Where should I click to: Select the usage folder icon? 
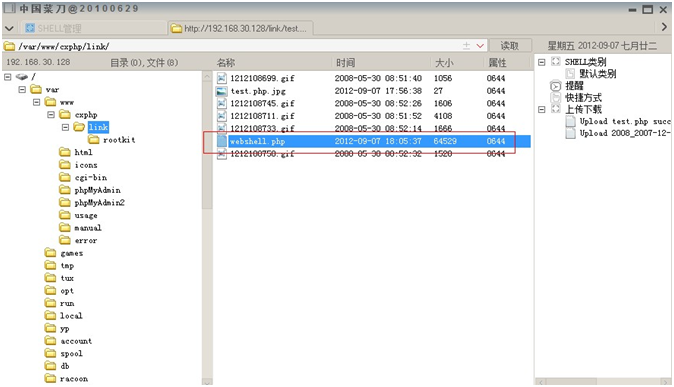click(x=65, y=215)
